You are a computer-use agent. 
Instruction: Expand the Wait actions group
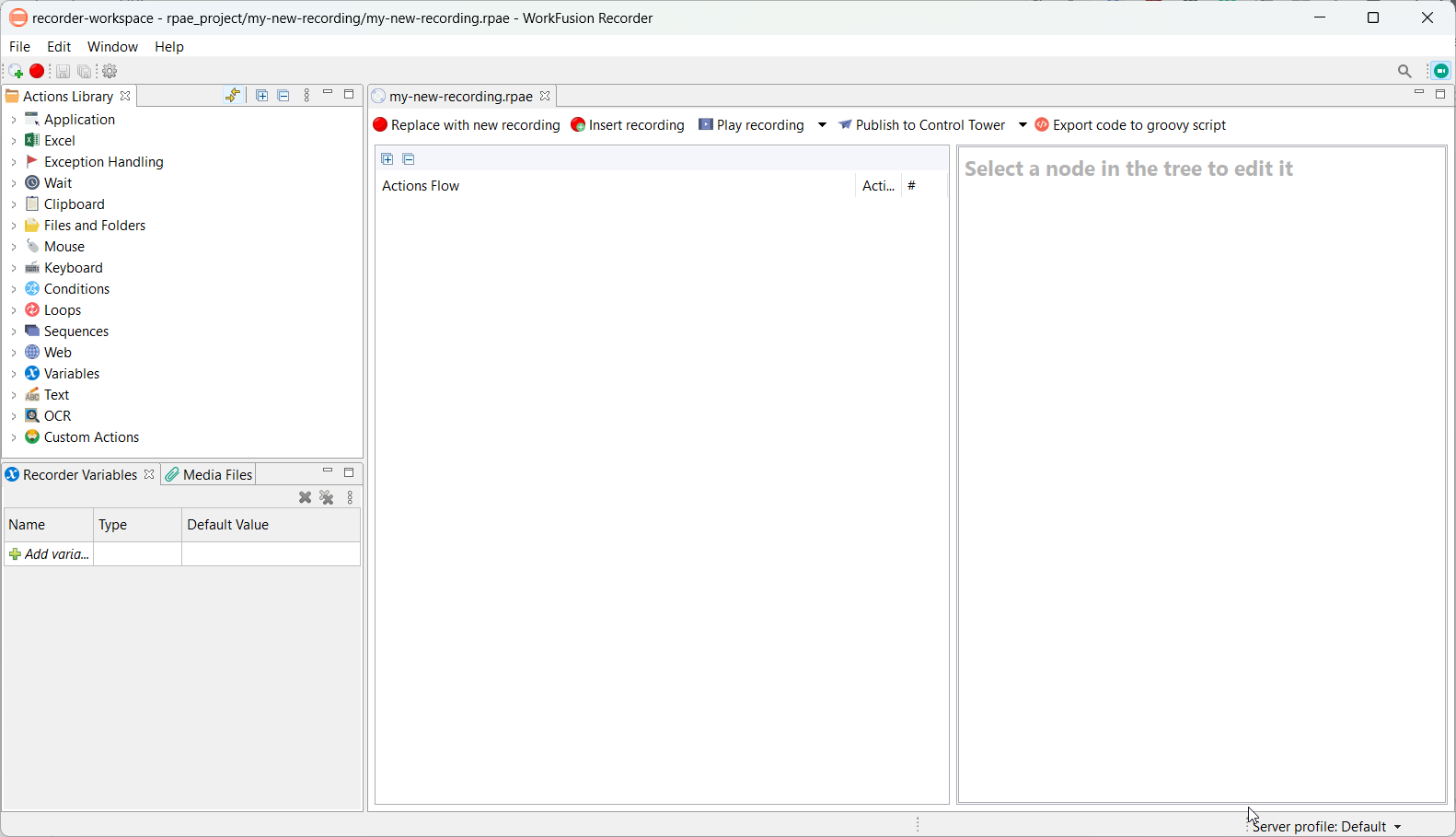click(14, 183)
